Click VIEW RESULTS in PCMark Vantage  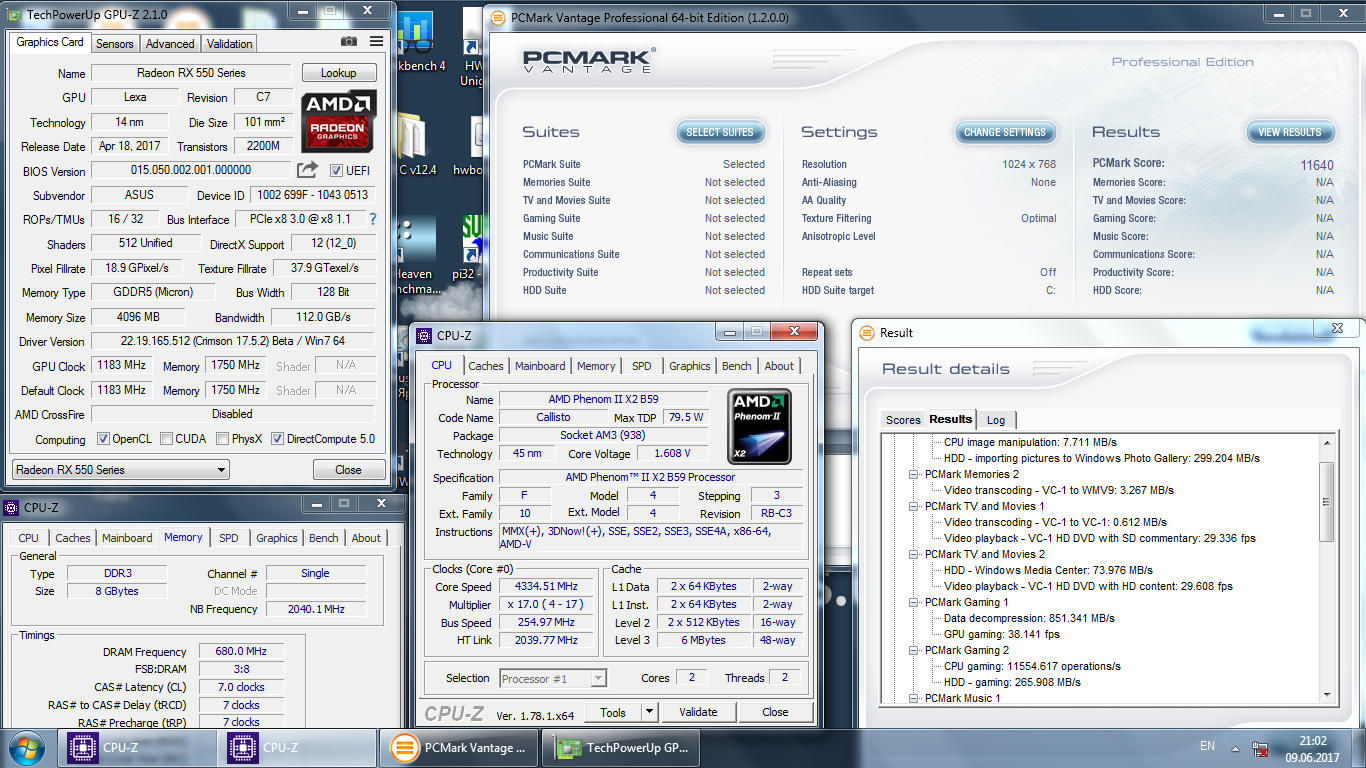tap(1289, 132)
